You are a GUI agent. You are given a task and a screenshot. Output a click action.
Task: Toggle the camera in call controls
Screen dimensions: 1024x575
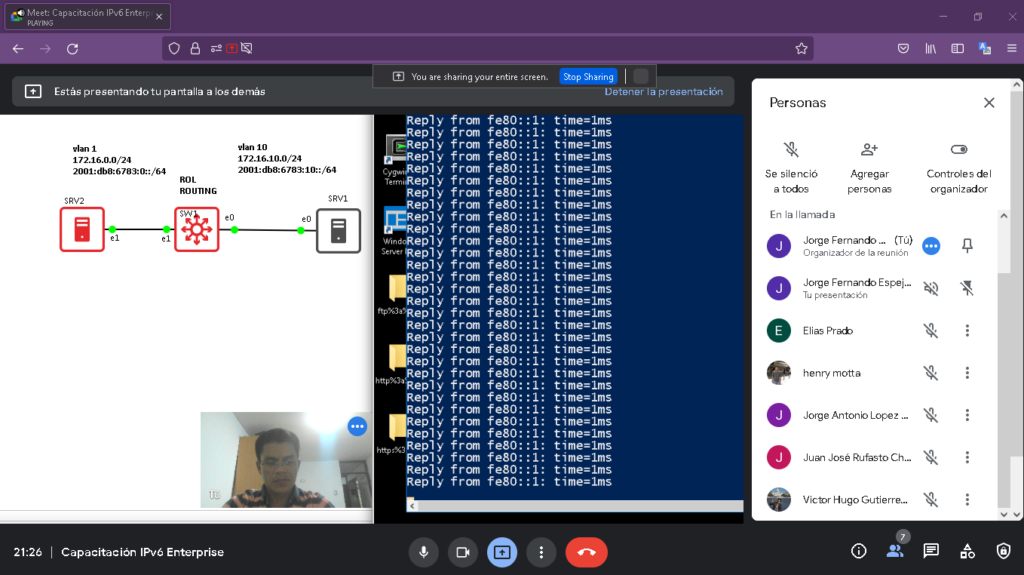[462, 552]
